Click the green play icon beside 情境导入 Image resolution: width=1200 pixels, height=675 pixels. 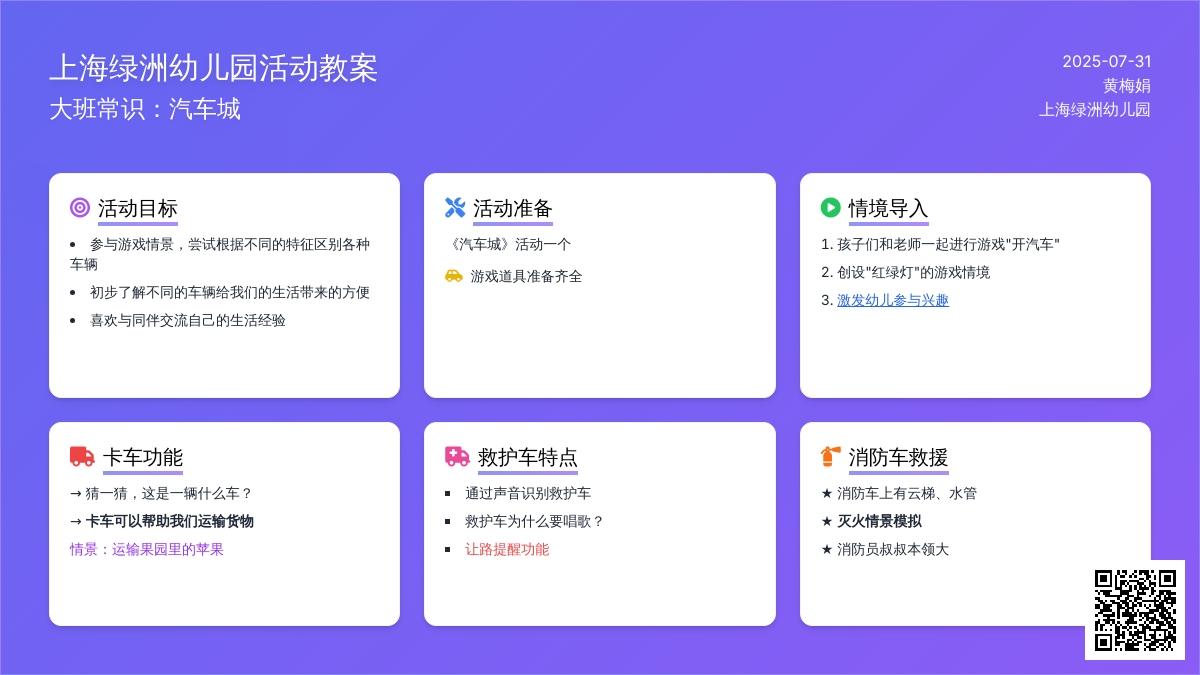pos(830,208)
